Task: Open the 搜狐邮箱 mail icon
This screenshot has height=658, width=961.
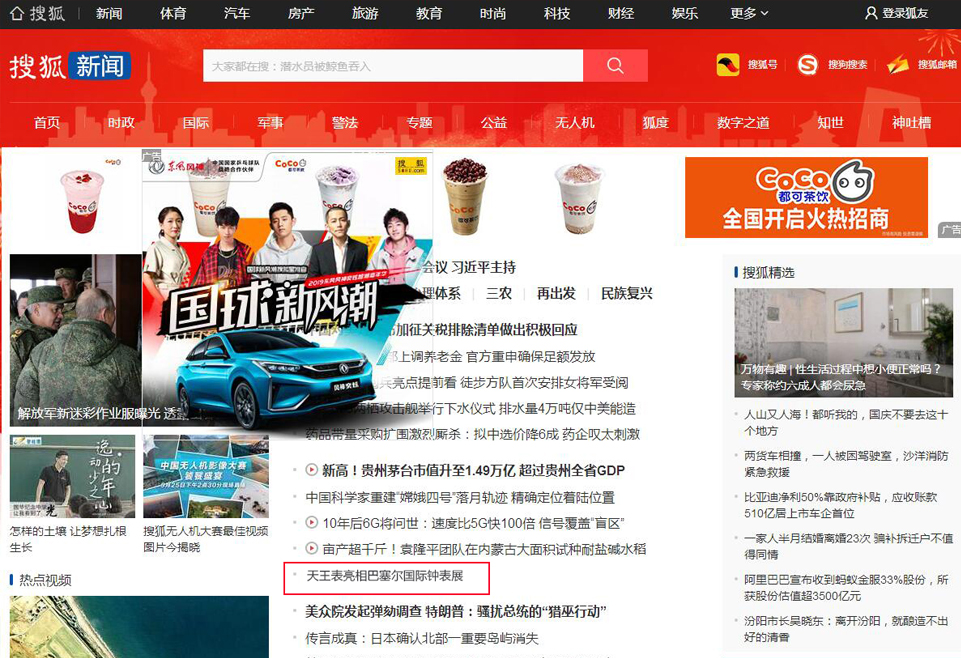Action: (x=898, y=65)
